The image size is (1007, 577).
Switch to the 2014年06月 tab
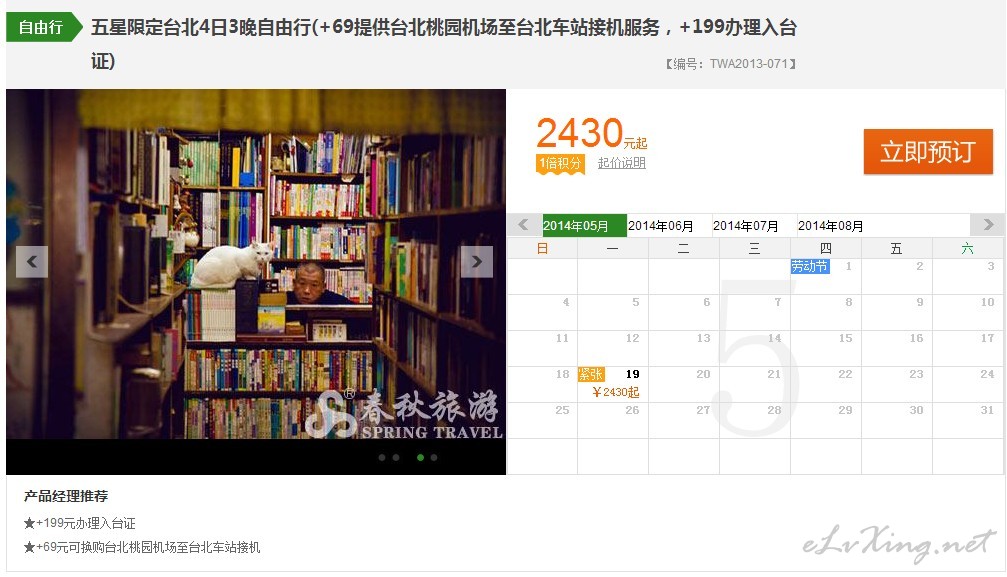click(x=661, y=226)
